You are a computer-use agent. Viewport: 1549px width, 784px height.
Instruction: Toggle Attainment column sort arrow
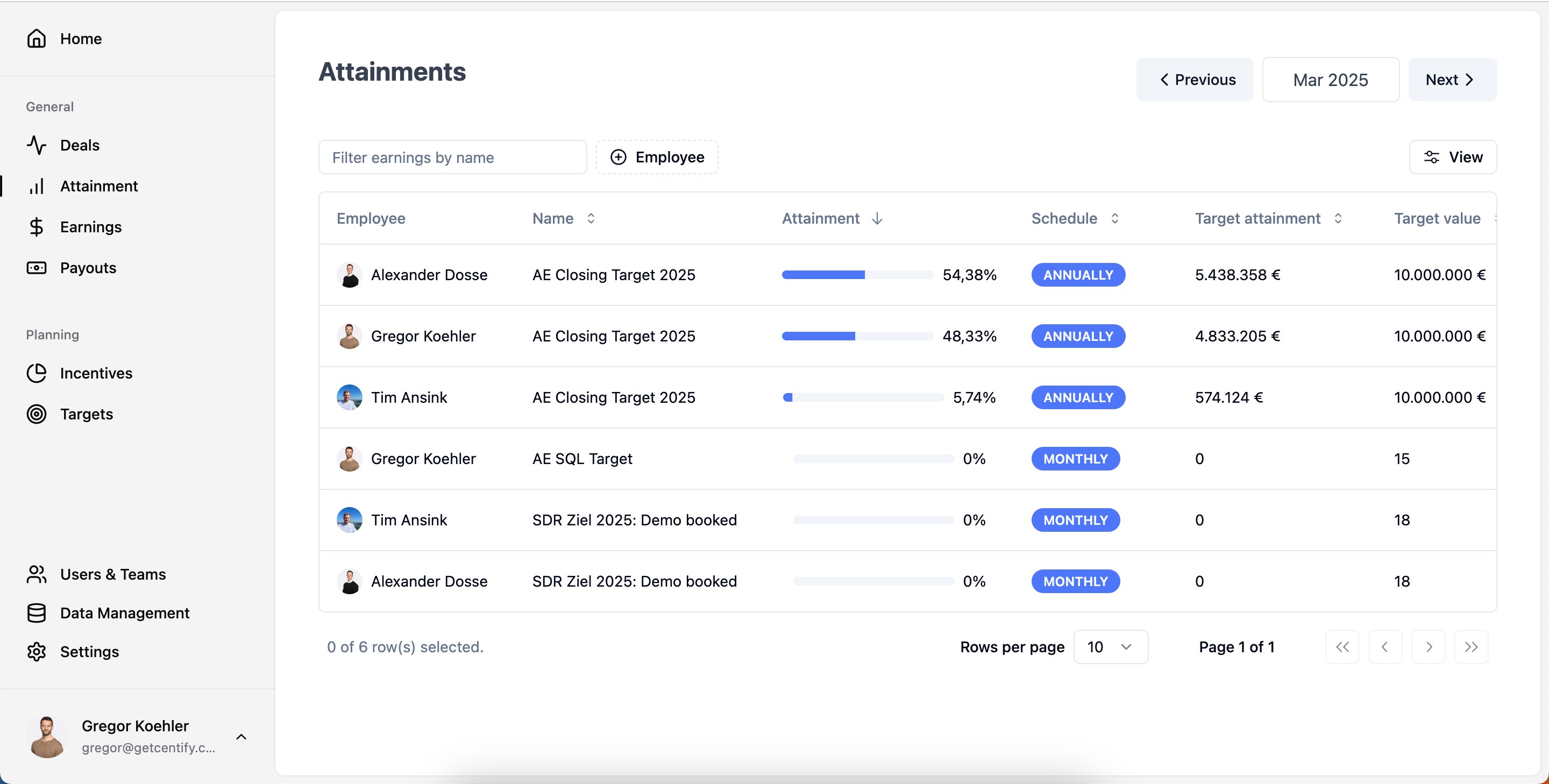coord(877,218)
